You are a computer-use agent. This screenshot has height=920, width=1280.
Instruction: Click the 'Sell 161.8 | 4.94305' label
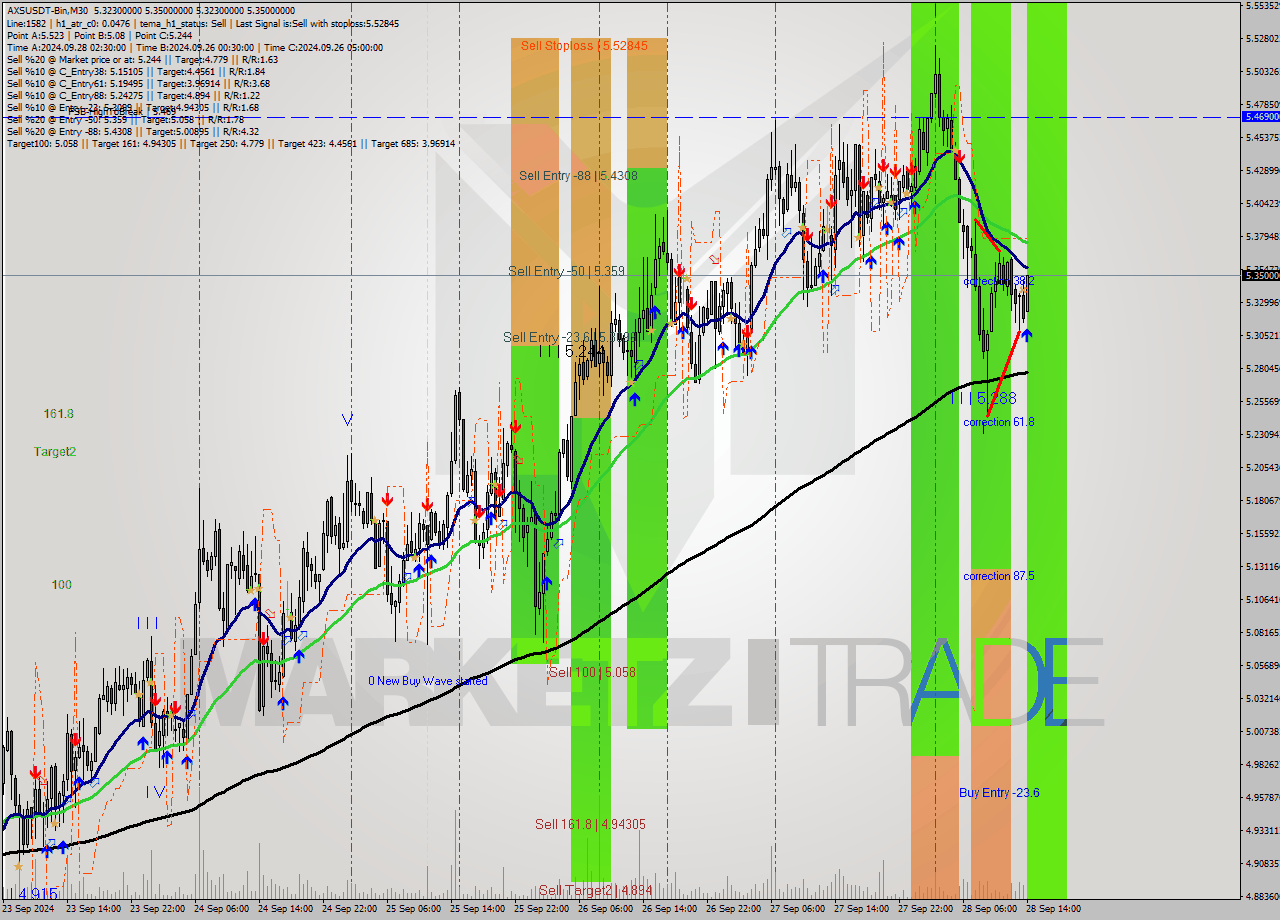pos(590,825)
